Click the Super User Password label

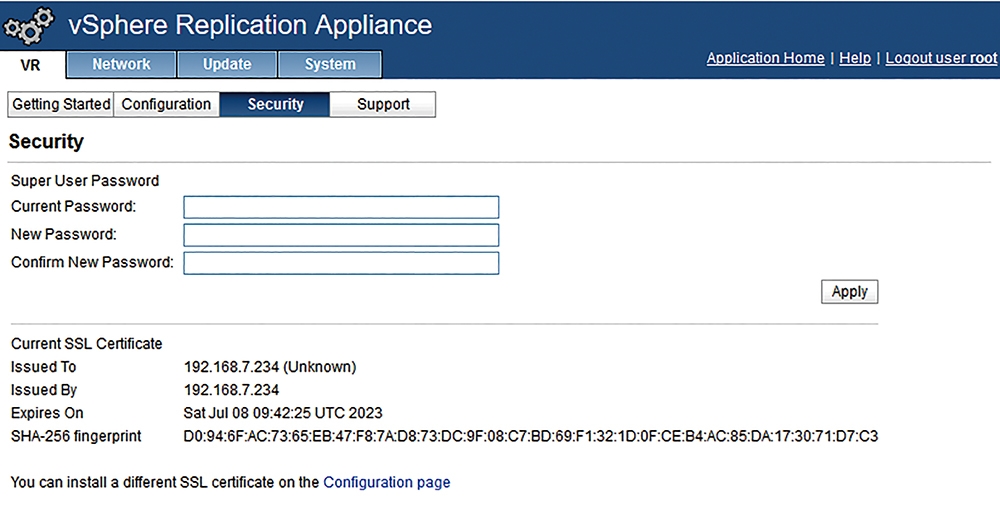[x=85, y=181]
